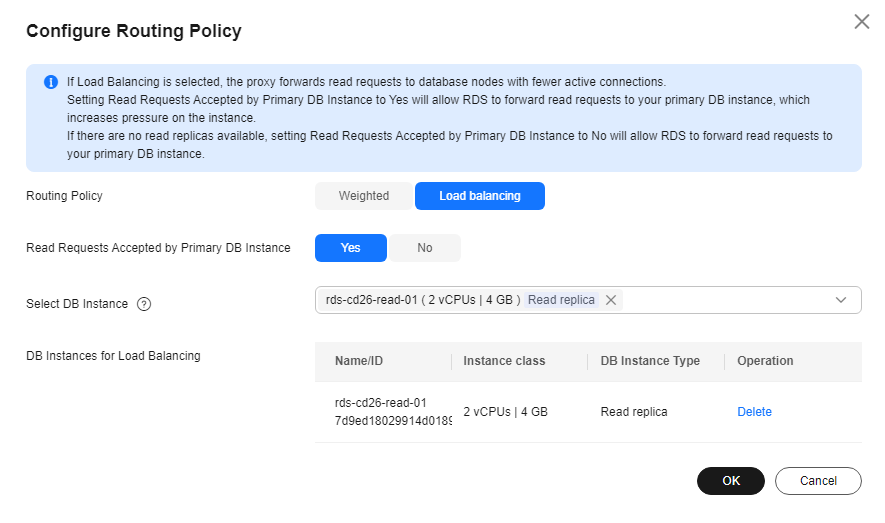Click the Read replica tag label
885x523 pixels.
[x=561, y=300]
